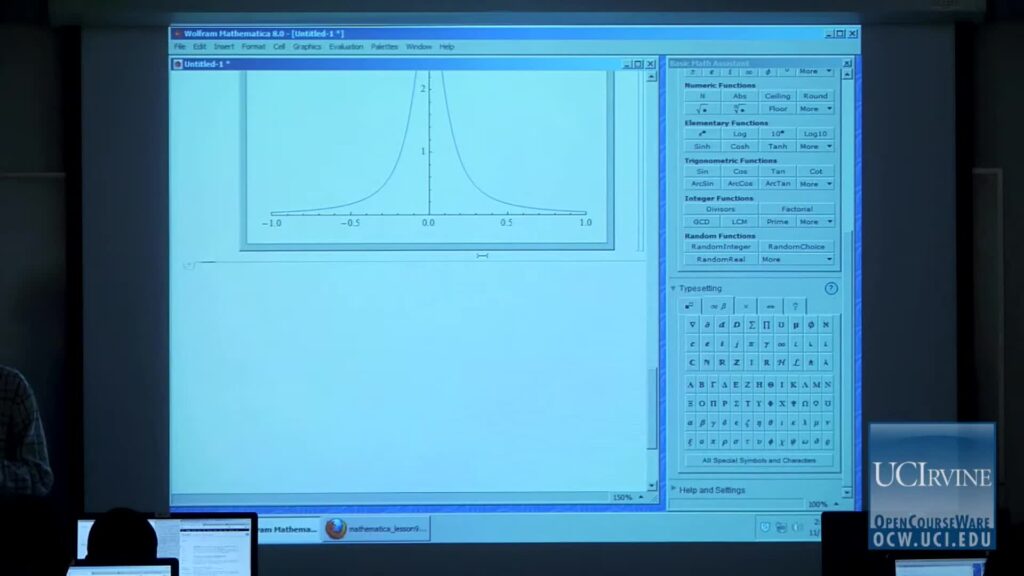This screenshot has width=1024, height=576.
Task: Switch to the arrows typesetting tab
Action: [x=770, y=306]
